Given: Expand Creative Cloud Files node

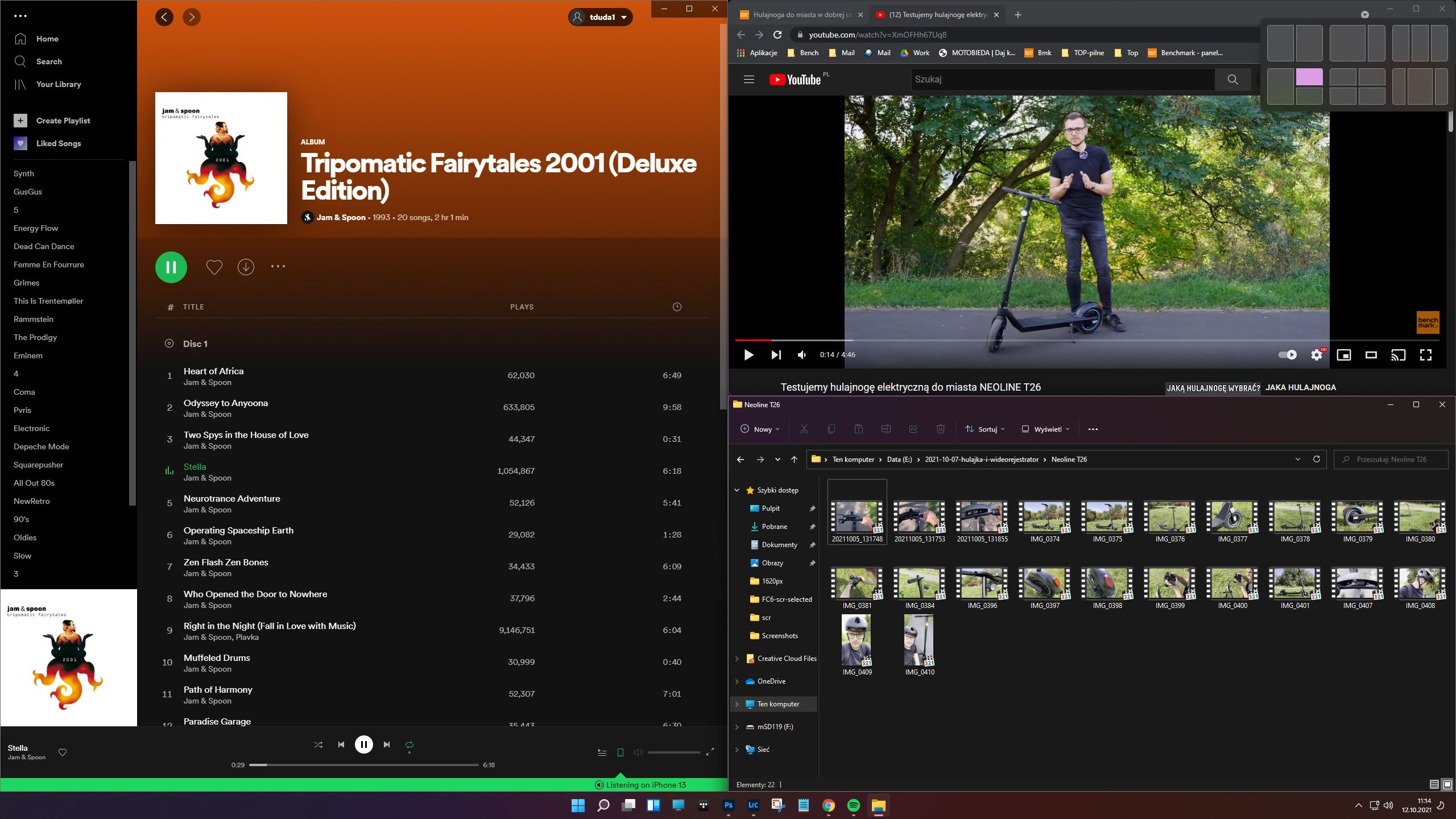Looking at the screenshot, I should [x=737, y=659].
